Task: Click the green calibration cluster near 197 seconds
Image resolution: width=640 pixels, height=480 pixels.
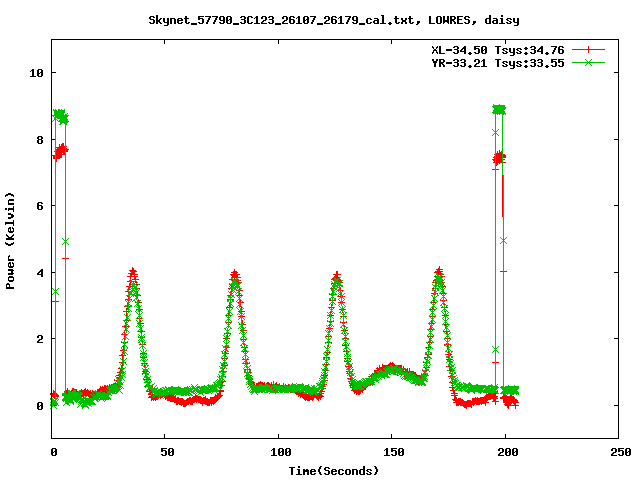Action: coord(499,109)
